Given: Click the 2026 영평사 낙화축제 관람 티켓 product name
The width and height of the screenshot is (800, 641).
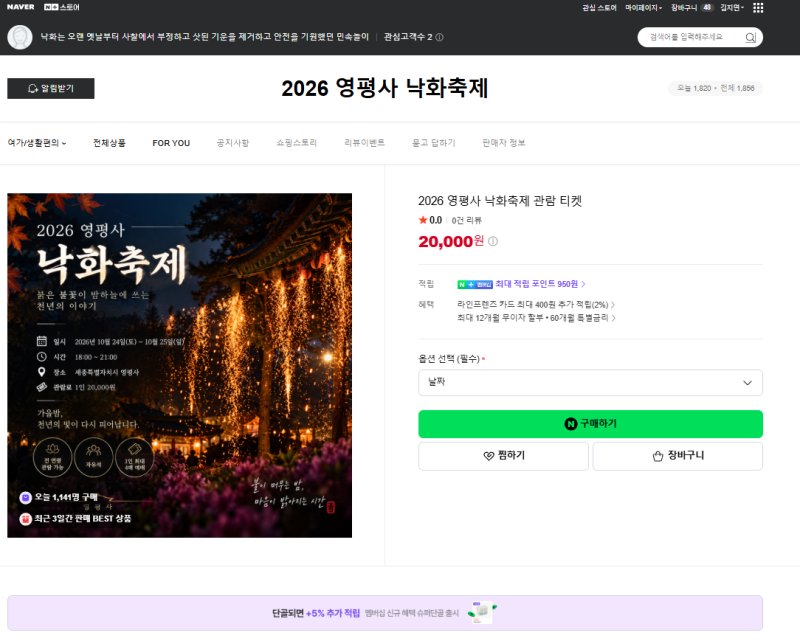Looking at the screenshot, I should [500, 201].
